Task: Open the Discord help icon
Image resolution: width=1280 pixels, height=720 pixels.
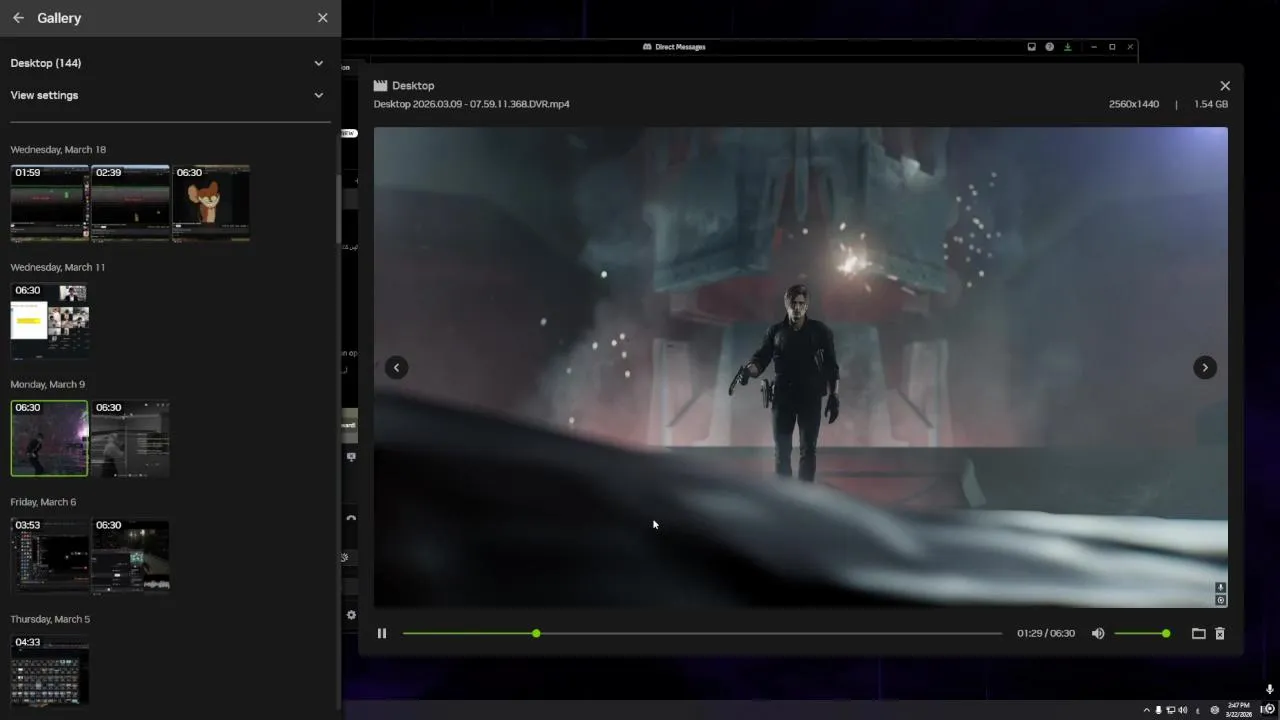Action: coord(1050,47)
